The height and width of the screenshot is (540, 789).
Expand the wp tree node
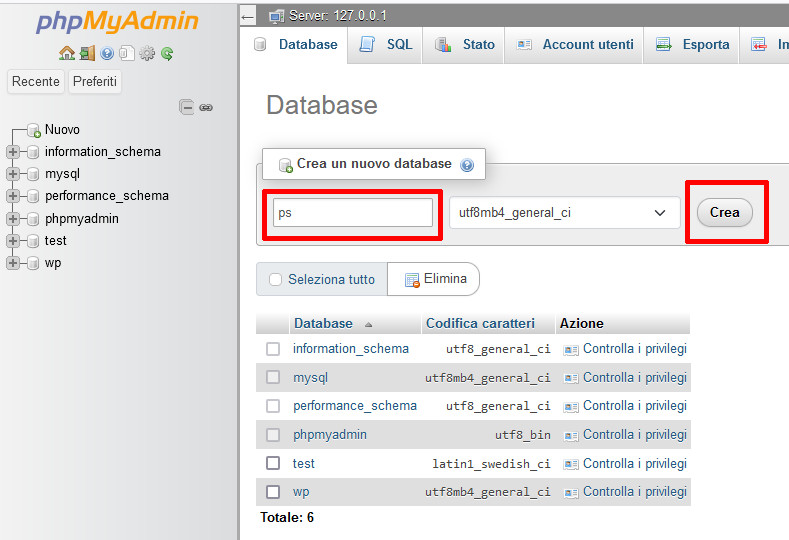click(13, 263)
